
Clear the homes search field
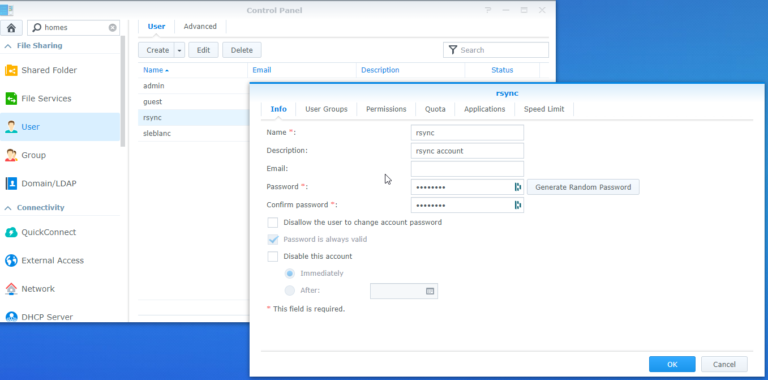coord(112,27)
